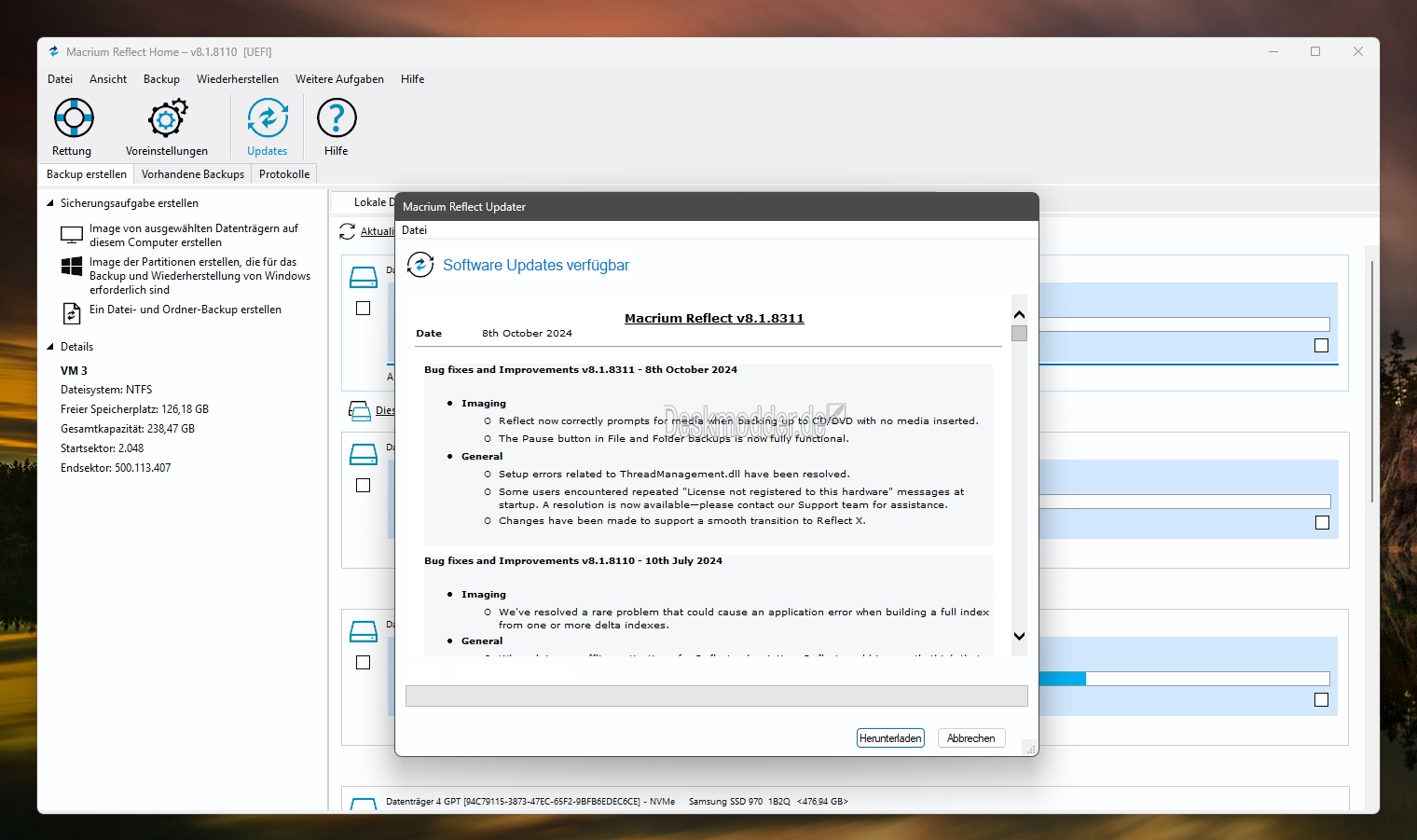Click the Macrium Reflect app logo in title bar

pyautogui.click(x=54, y=52)
